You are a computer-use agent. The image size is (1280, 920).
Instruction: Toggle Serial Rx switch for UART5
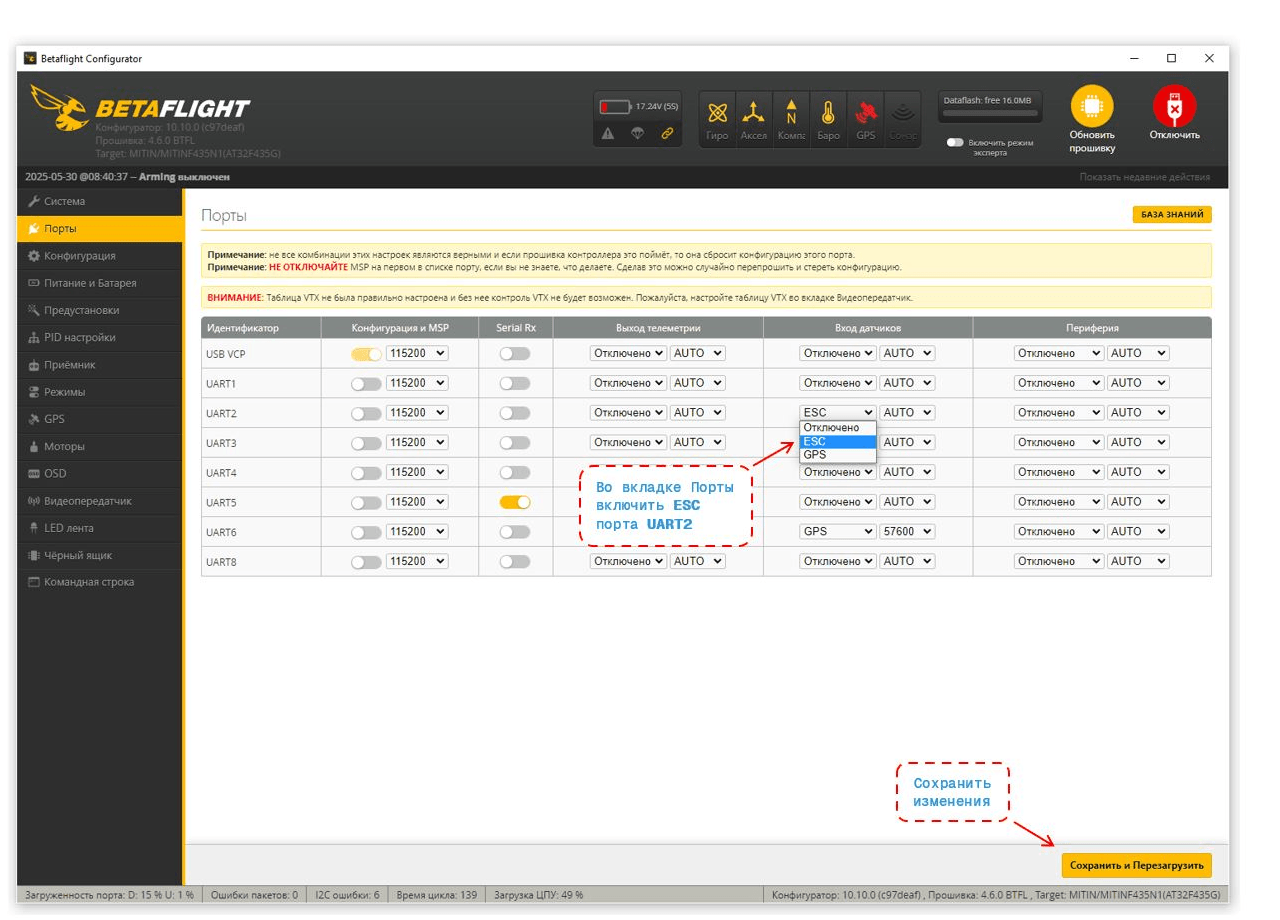pos(515,502)
